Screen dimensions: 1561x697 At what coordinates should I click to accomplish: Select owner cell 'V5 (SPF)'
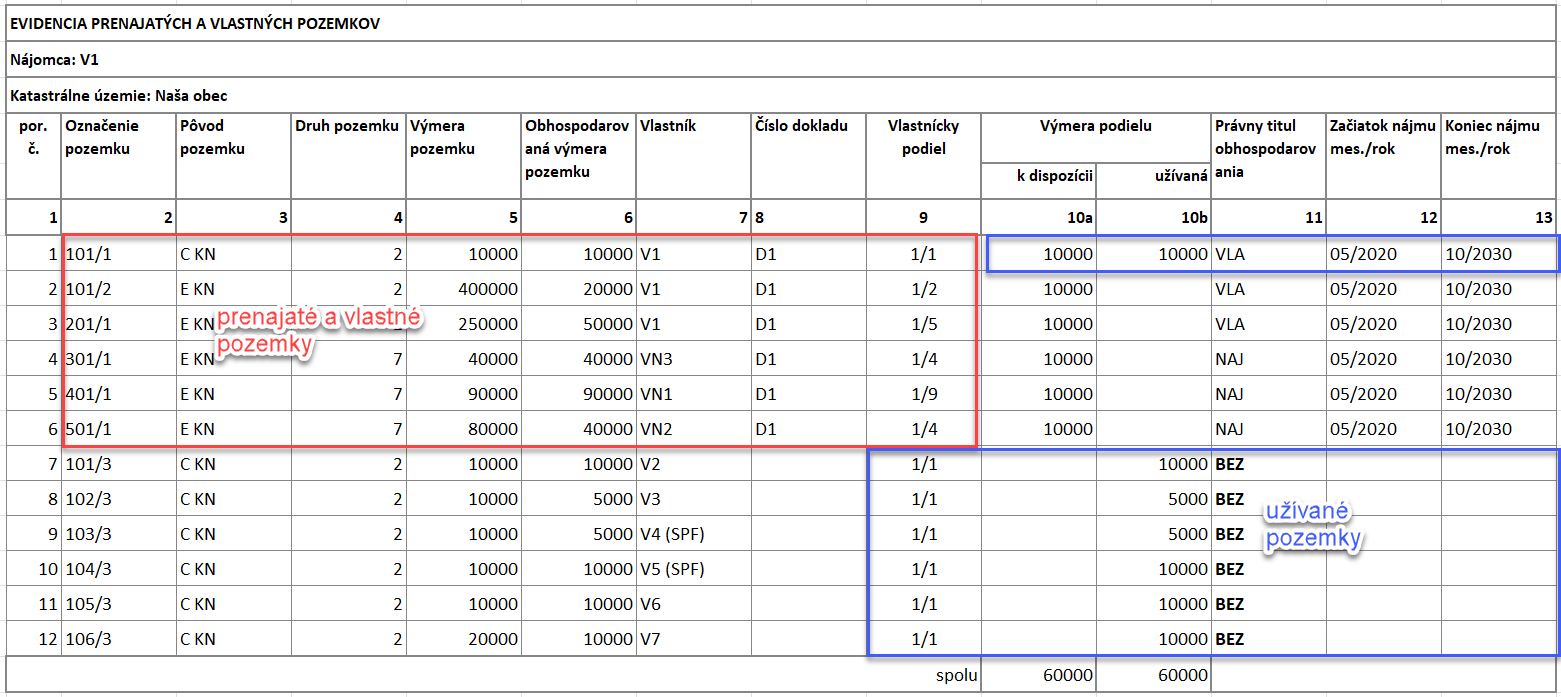point(672,569)
